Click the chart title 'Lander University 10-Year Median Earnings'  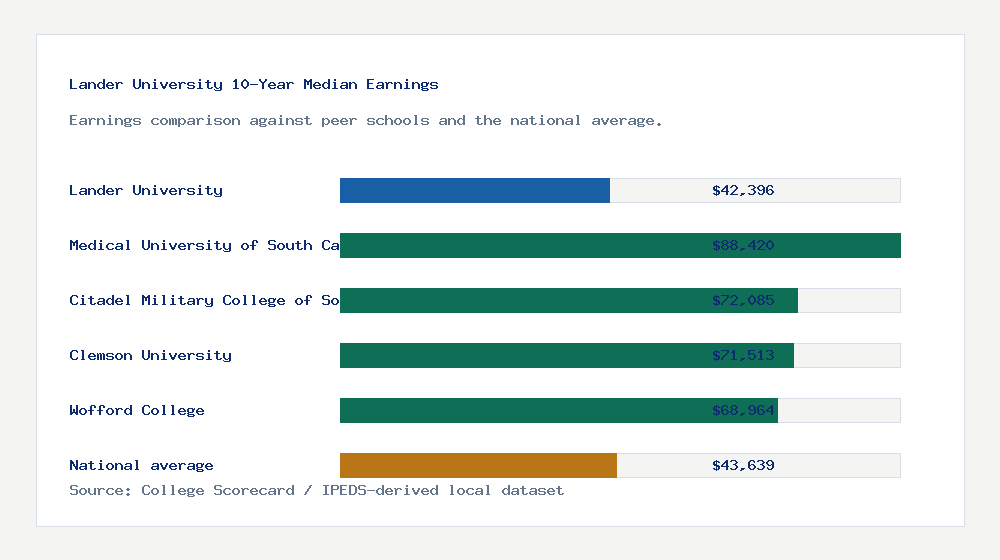(x=254, y=84)
